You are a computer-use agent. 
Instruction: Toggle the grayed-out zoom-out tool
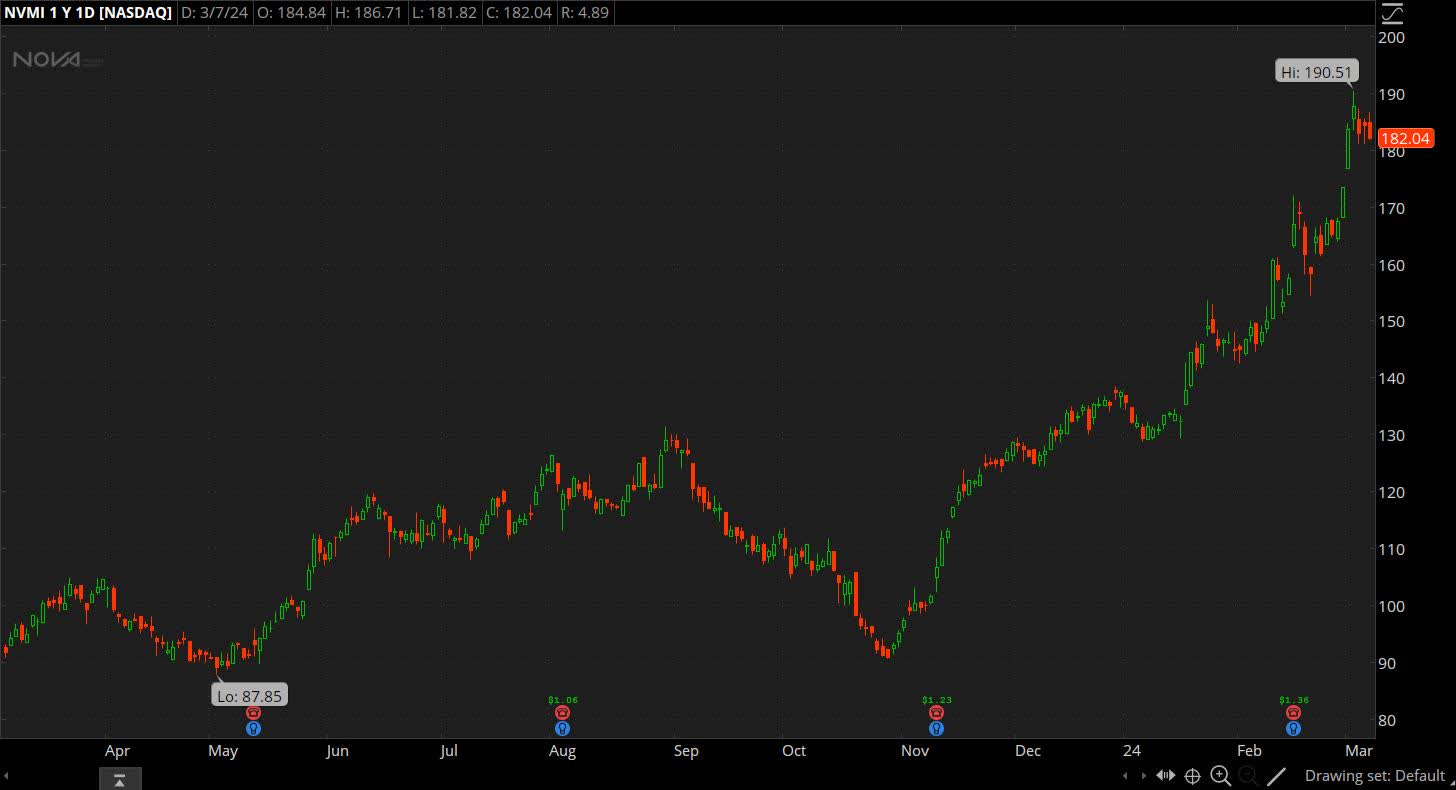[1248, 775]
